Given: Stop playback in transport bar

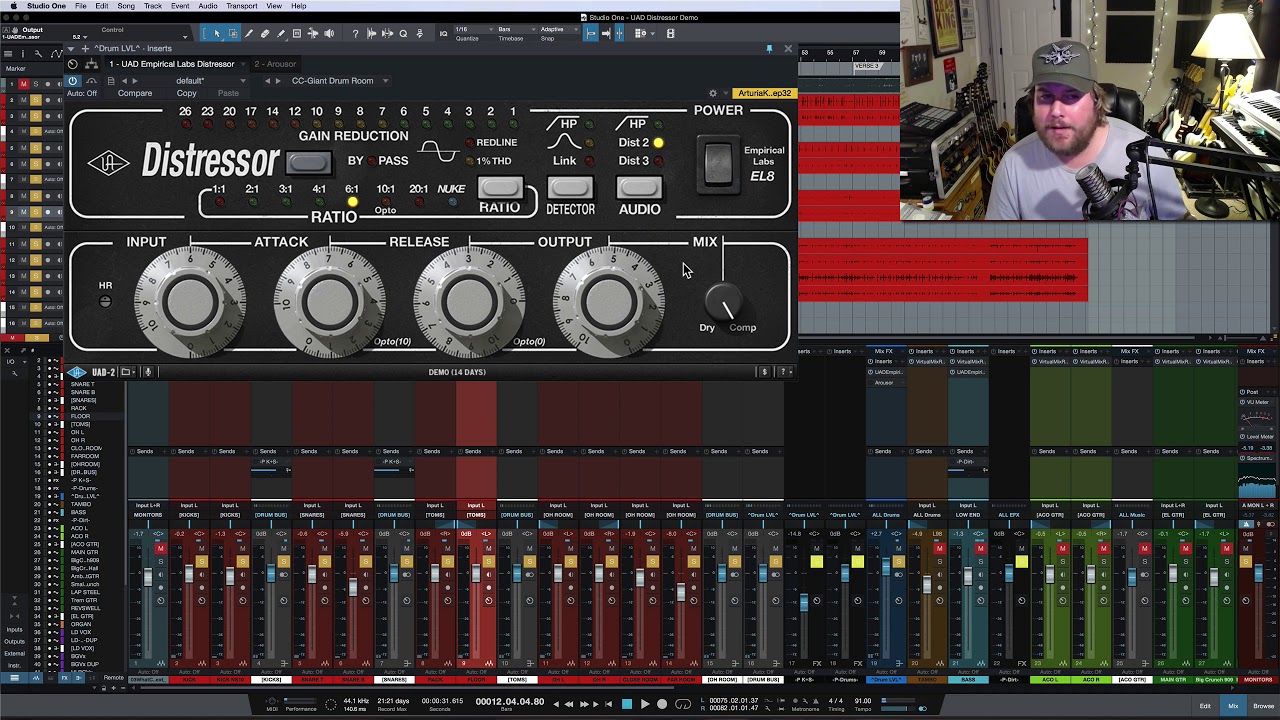Looking at the screenshot, I should (x=627, y=704).
